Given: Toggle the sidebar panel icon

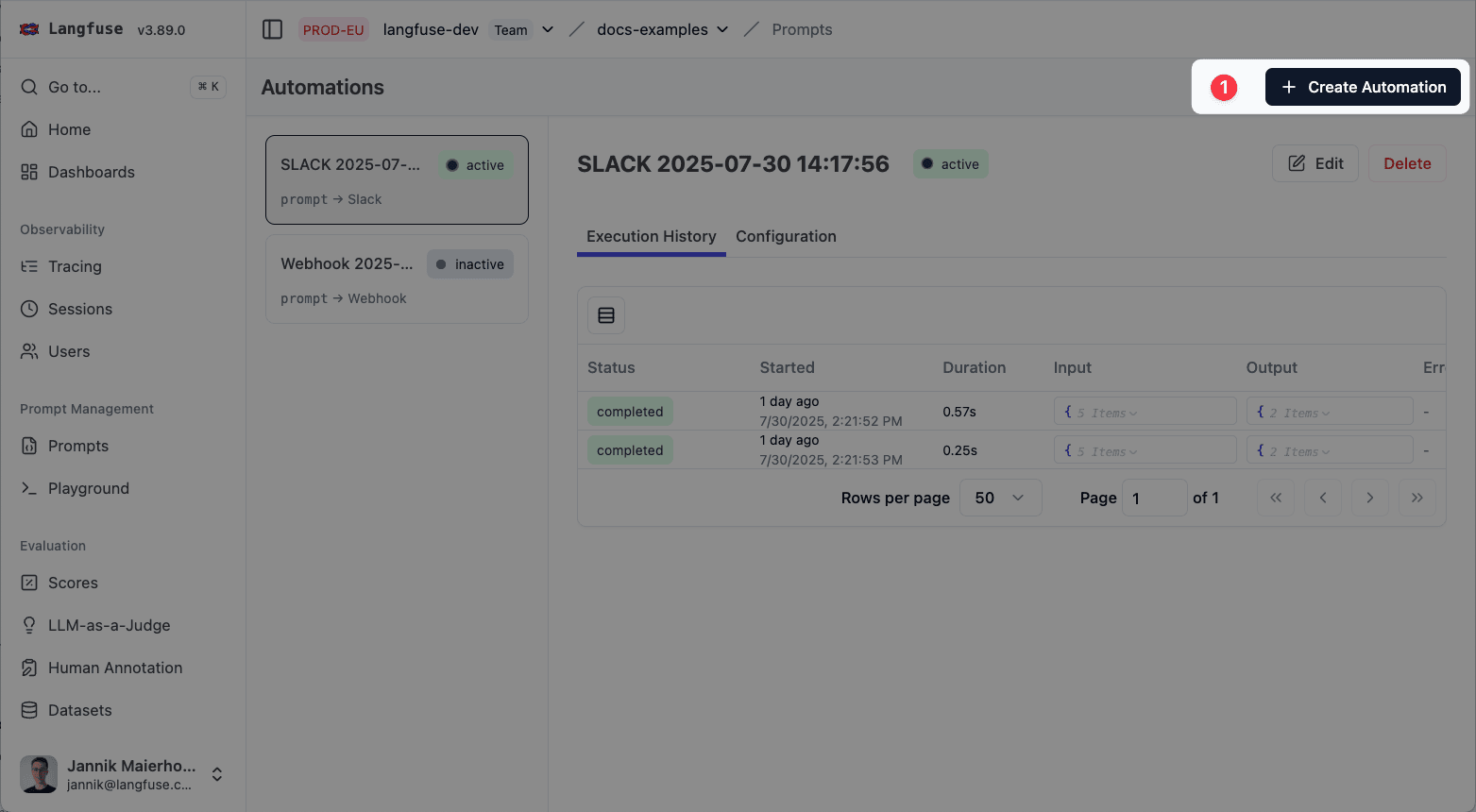Looking at the screenshot, I should coord(272,29).
